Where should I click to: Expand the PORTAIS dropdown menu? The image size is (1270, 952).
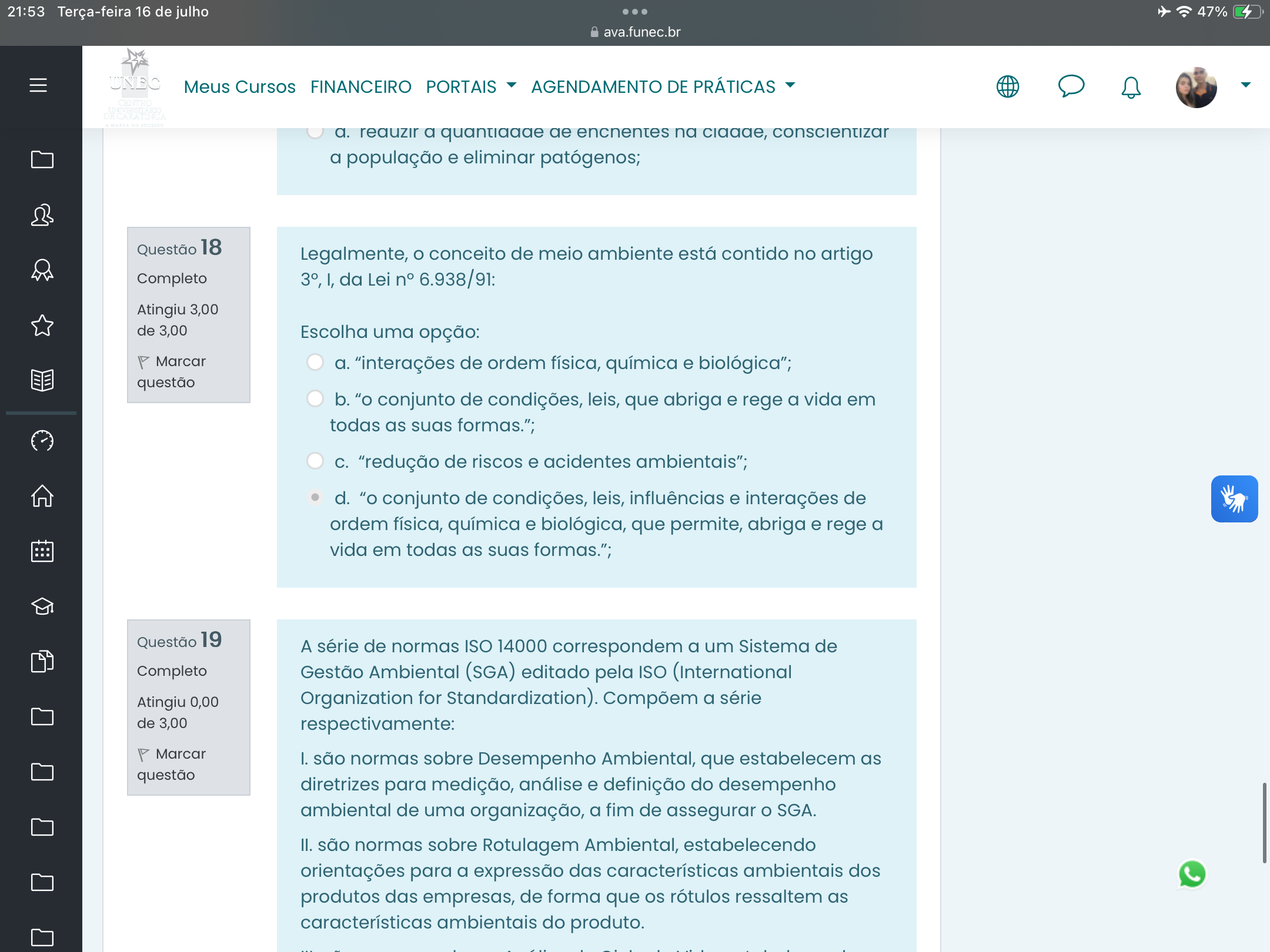pos(471,86)
